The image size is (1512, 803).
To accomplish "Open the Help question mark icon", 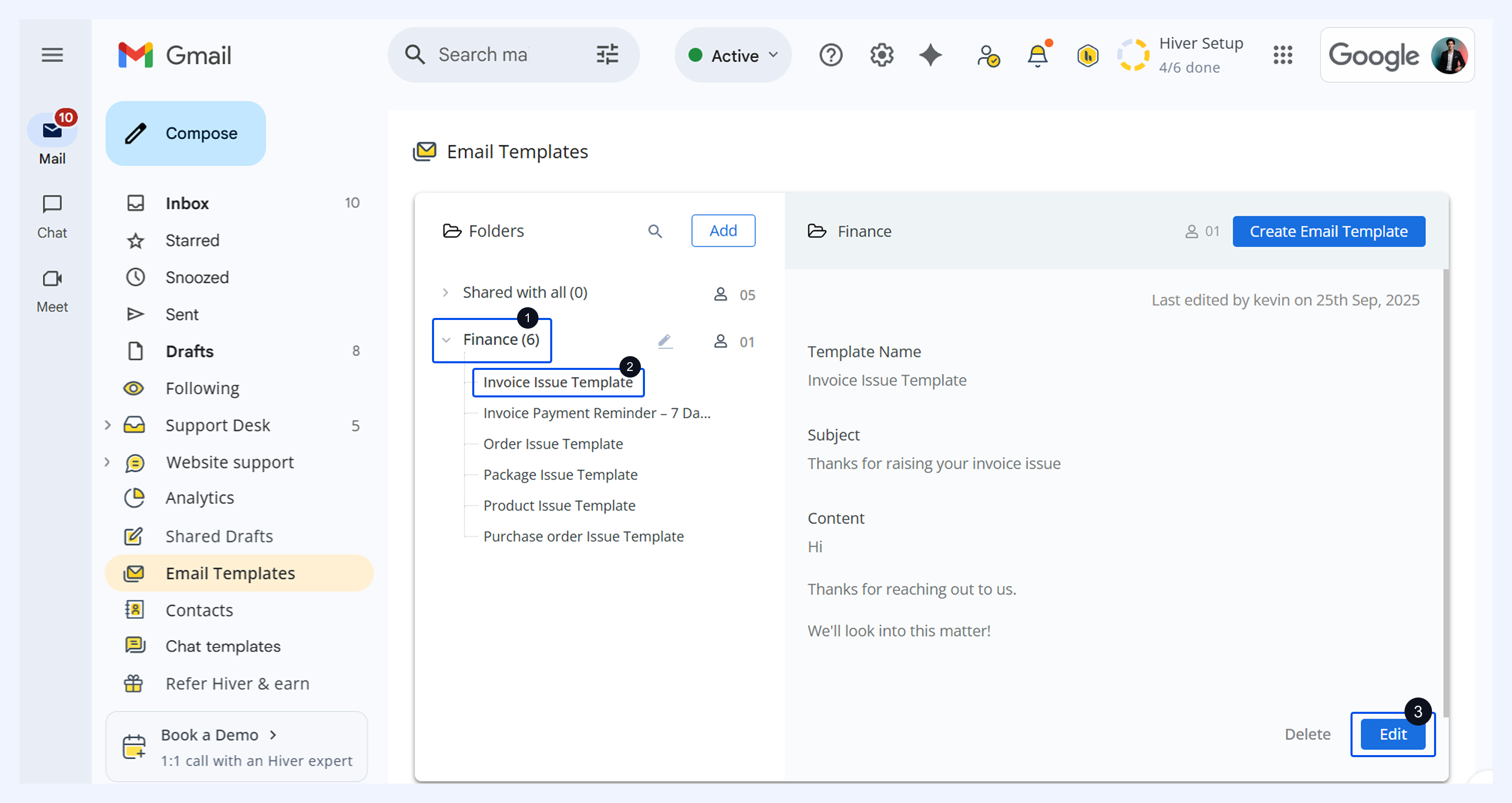I will (830, 55).
